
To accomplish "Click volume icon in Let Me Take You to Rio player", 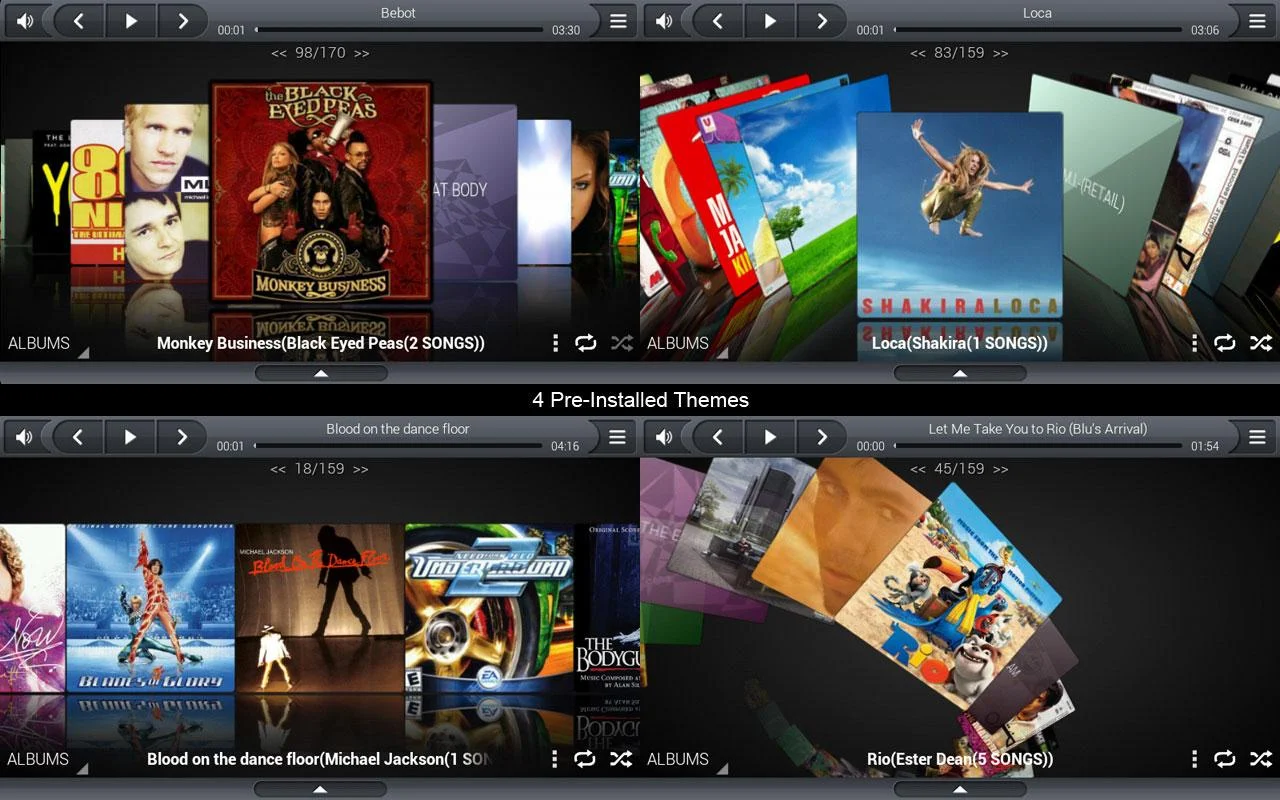I will click(664, 437).
